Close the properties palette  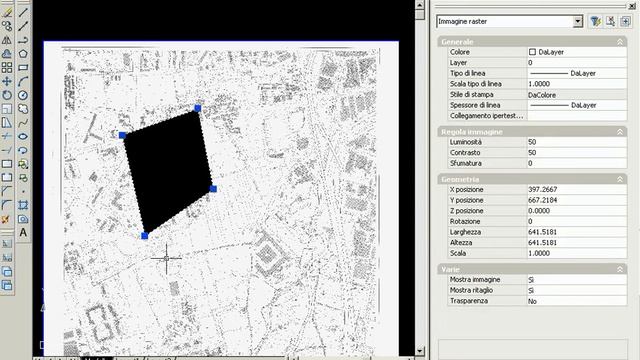pyautogui.click(x=632, y=7)
